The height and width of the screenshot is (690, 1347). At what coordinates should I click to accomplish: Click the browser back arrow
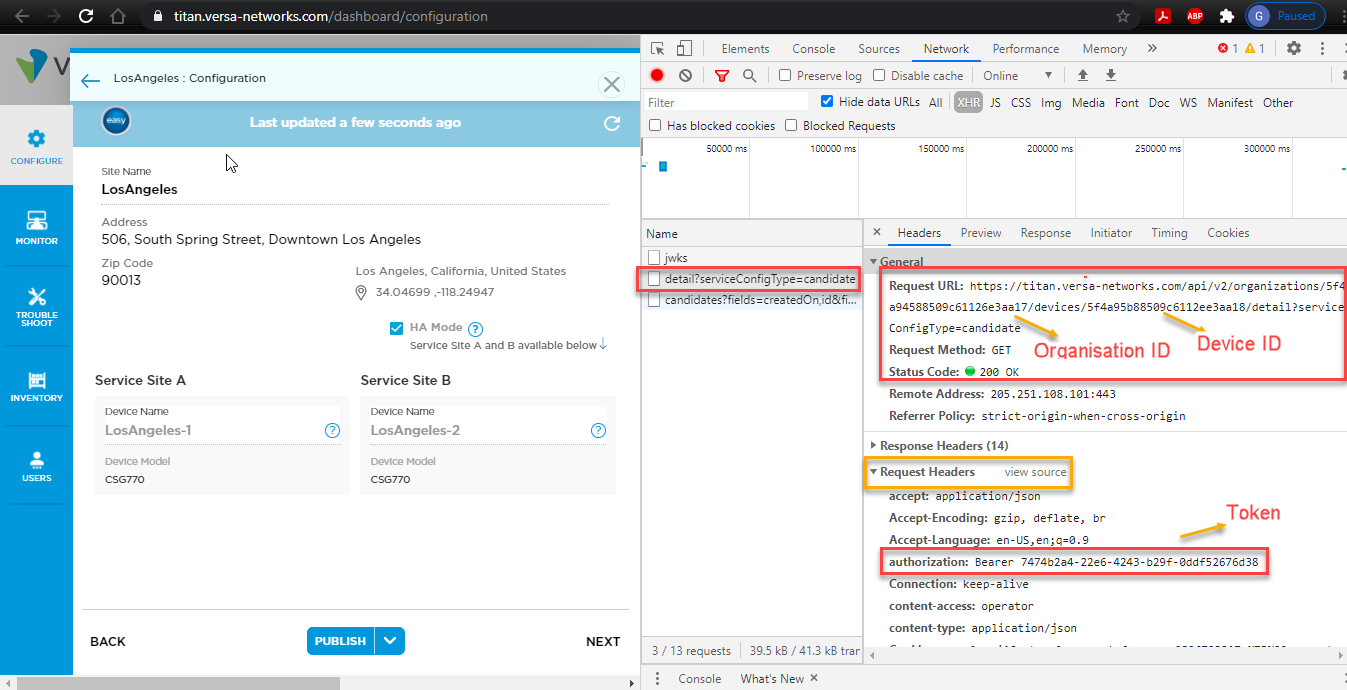[x=21, y=16]
